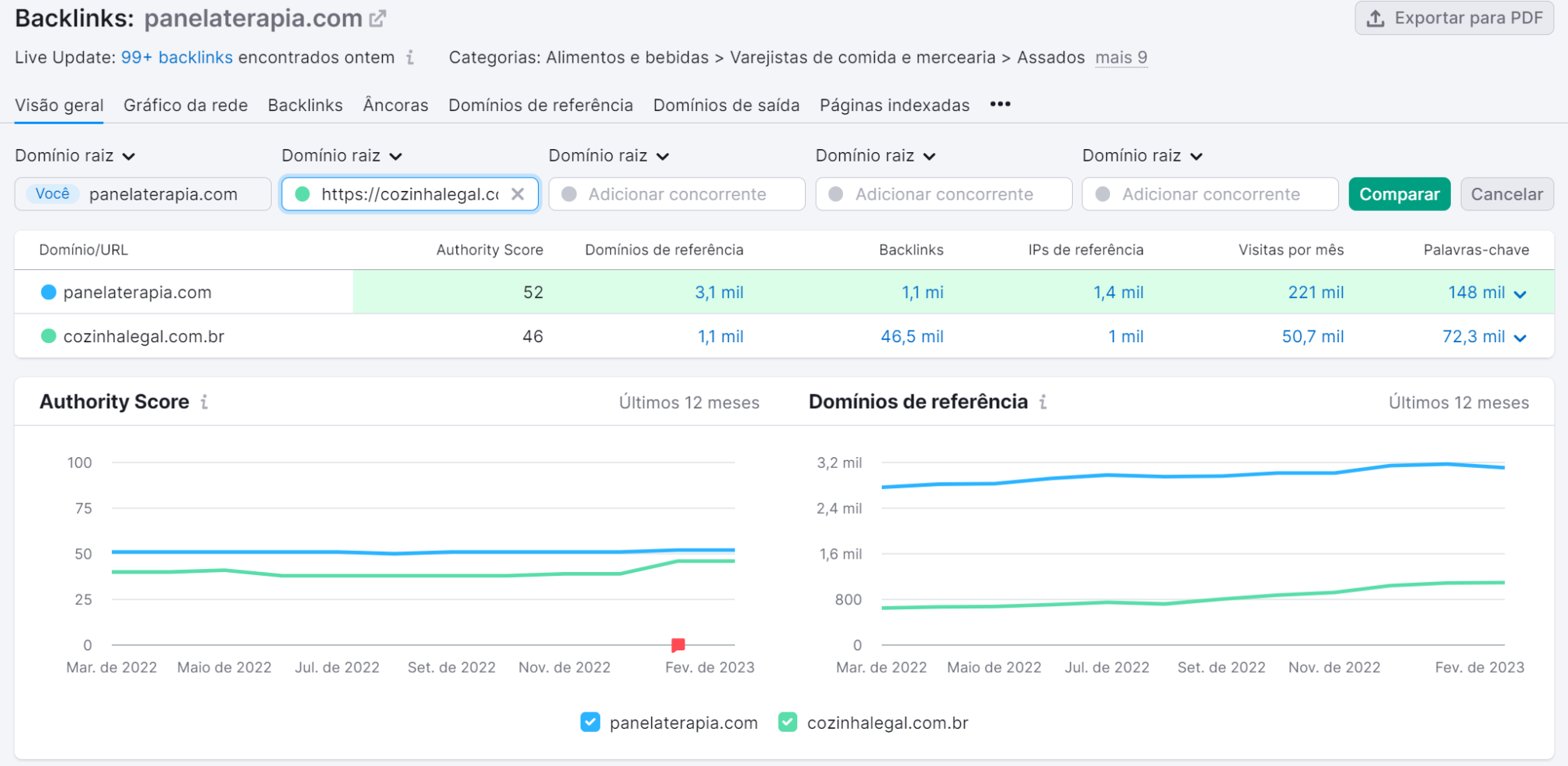
Task: Click the Comparar button
Action: click(x=1400, y=194)
